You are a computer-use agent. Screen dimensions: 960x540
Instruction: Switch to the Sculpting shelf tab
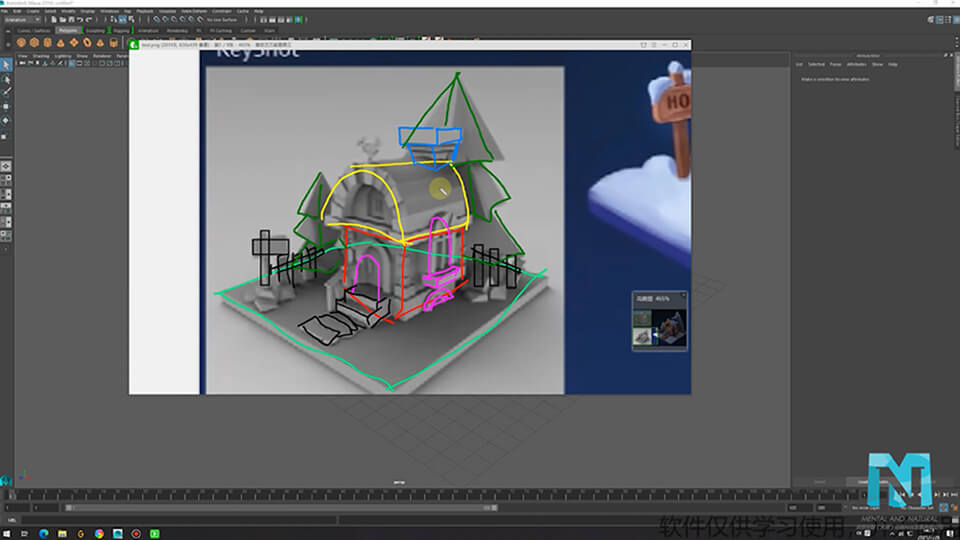click(95, 30)
